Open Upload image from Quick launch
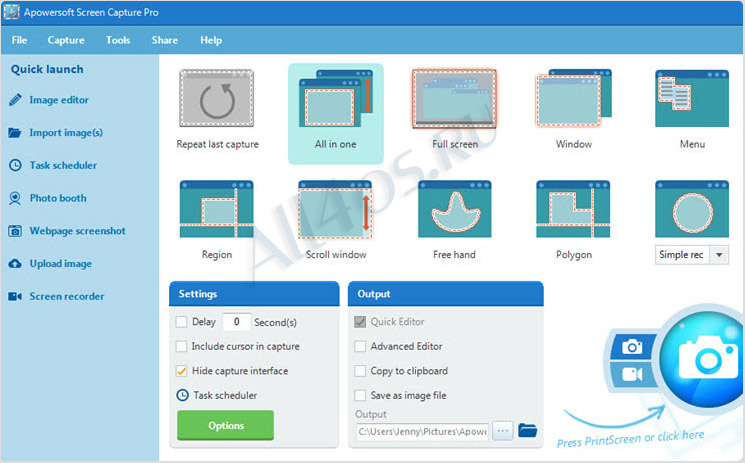This screenshot has height=463, width=745. pos(60,264)
